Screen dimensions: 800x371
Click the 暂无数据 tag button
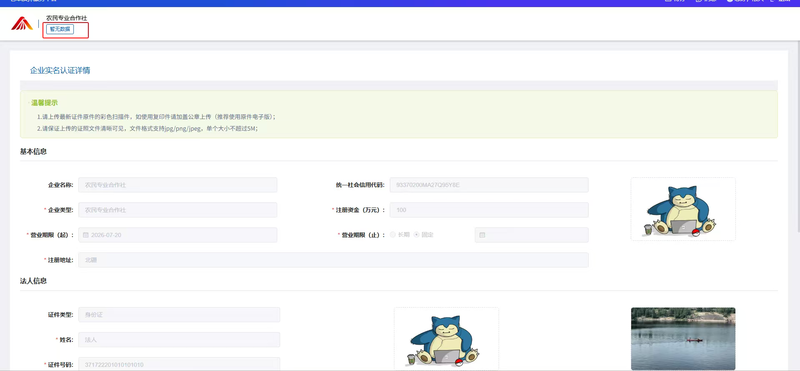click(60, 29)
